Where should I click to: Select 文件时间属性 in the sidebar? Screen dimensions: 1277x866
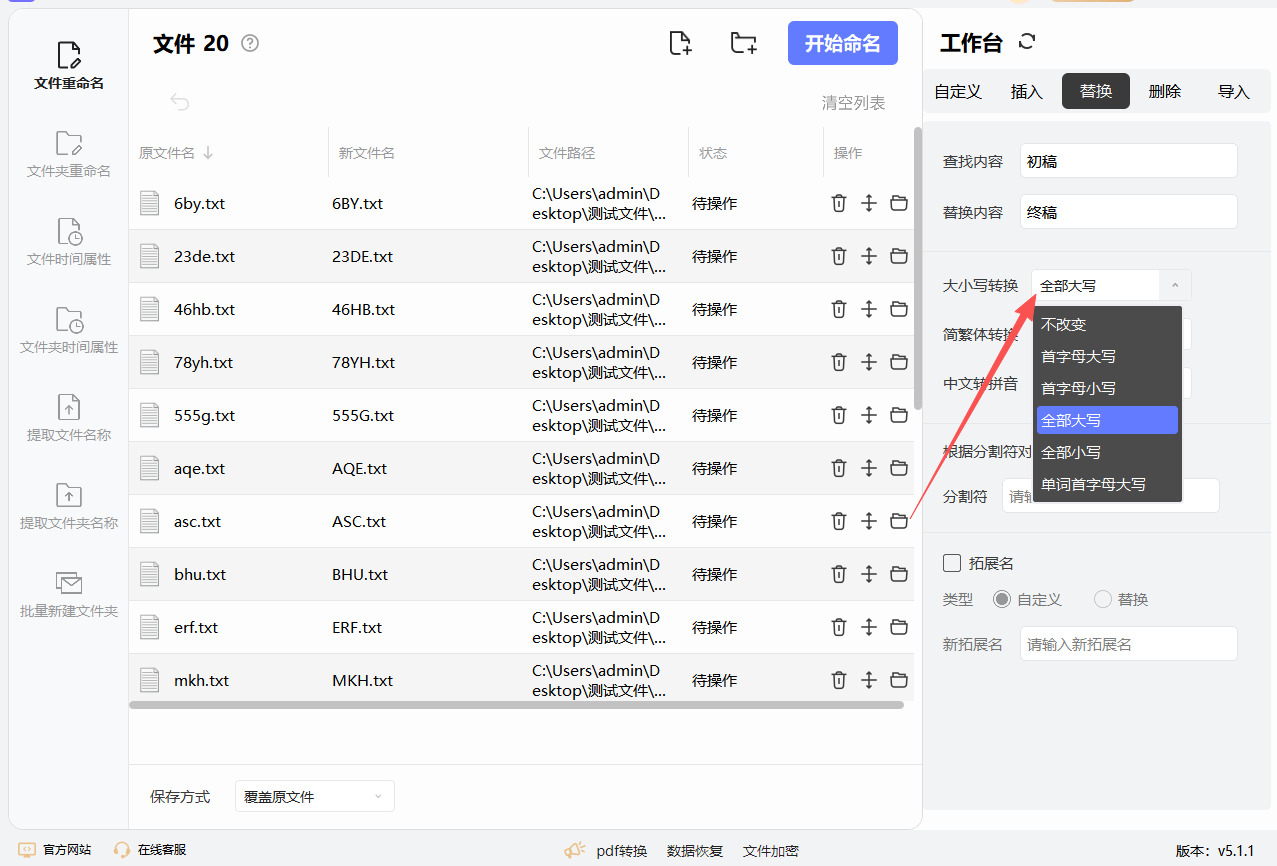click(69, 241)
